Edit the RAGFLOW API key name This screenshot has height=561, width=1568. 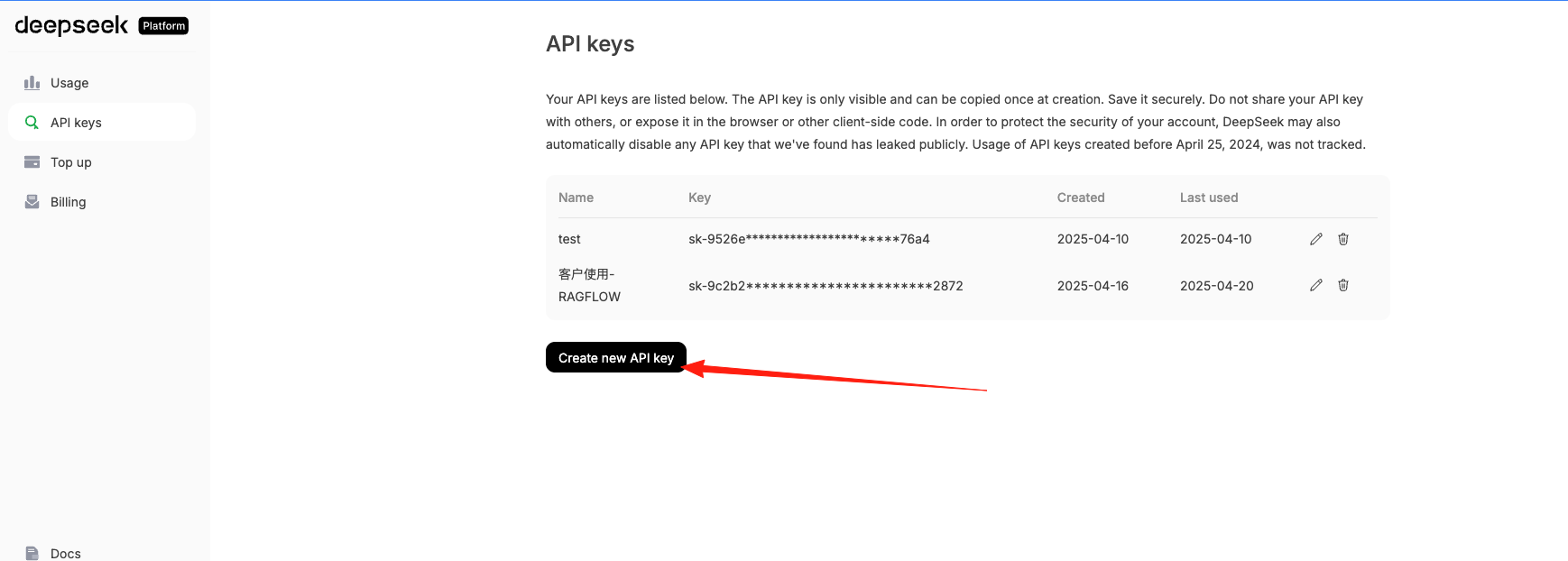click(x=1316, y=285)
